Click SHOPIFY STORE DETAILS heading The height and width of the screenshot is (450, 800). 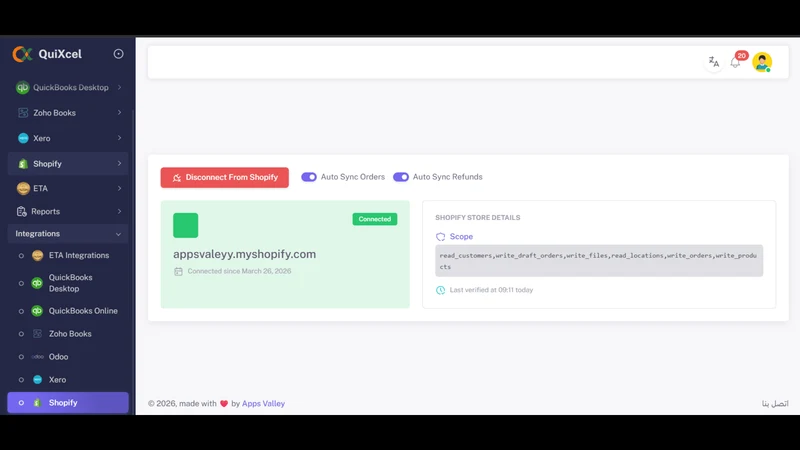point(478,218)
